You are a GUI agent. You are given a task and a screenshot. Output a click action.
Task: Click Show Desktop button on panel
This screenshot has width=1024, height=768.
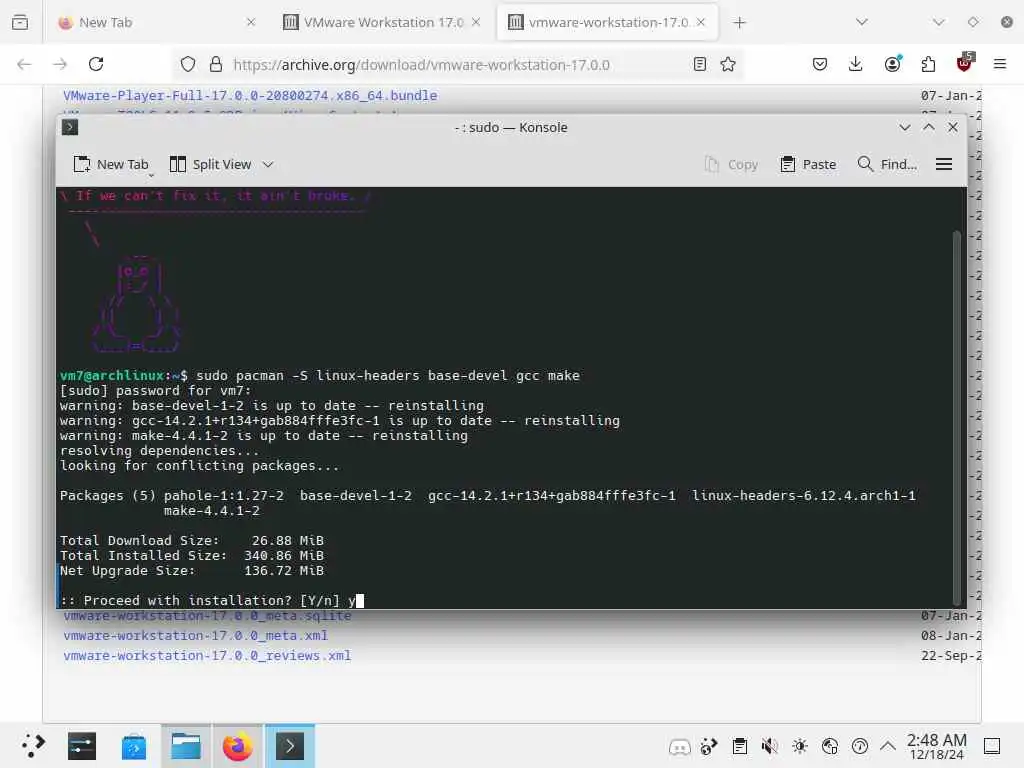tap(991, 746)
